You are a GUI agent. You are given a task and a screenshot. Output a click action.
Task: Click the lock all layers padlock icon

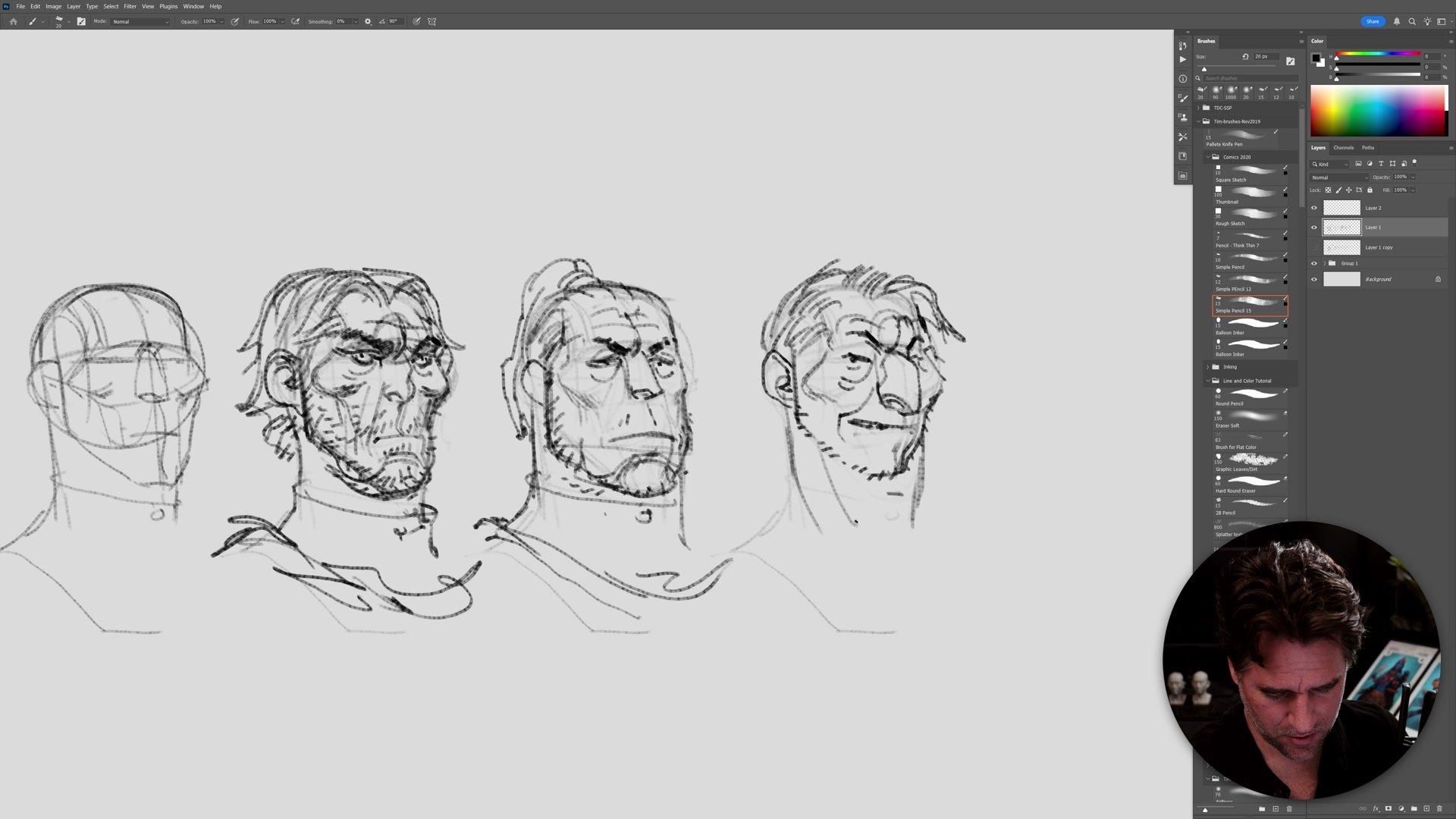pos(1370,190)
